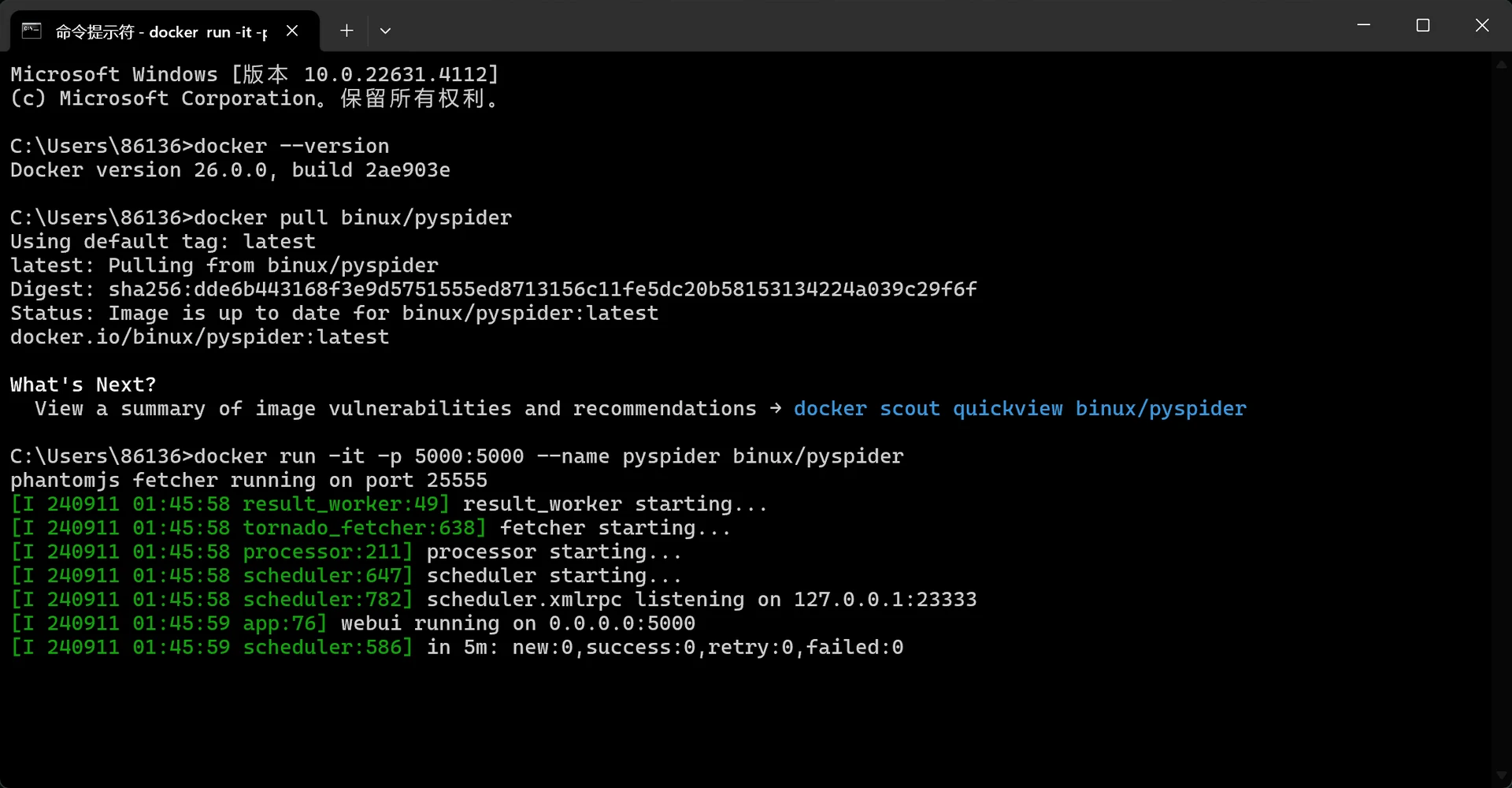
Task: Click the docker run -it -p 5000:5000 command
Action: tap(549, 457)
